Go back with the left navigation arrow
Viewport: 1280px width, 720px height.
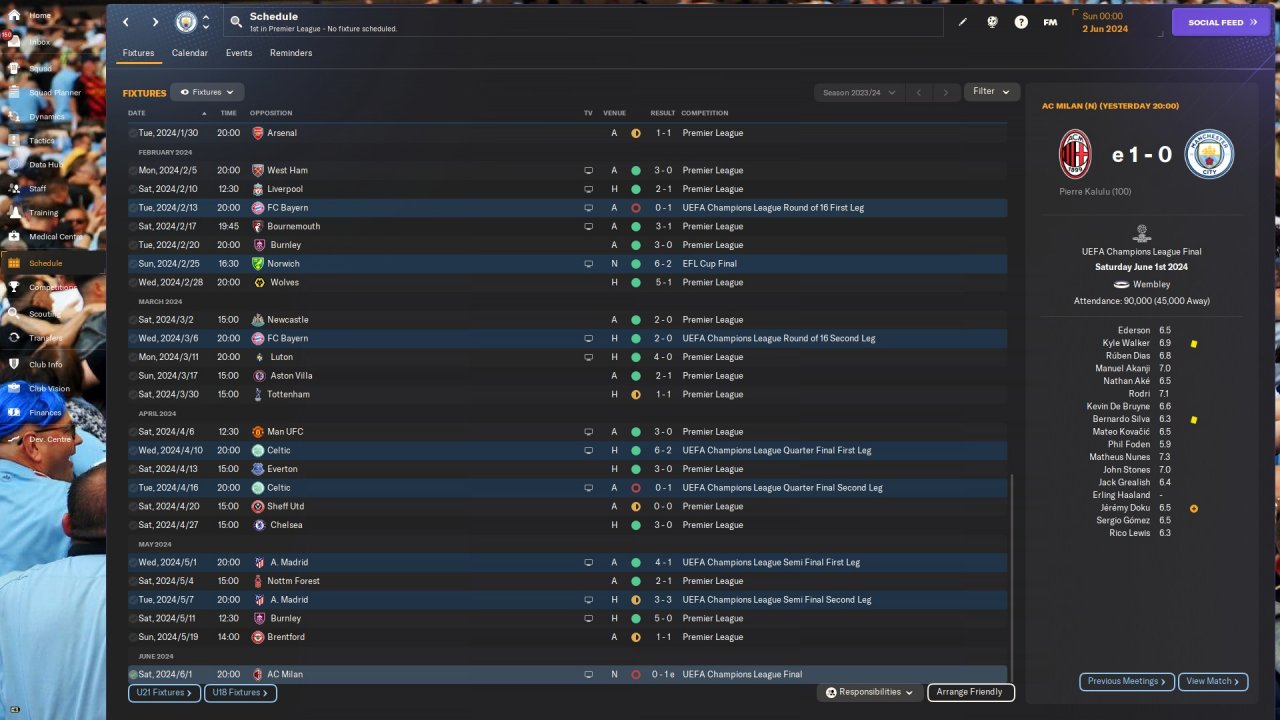pos(126,22)
